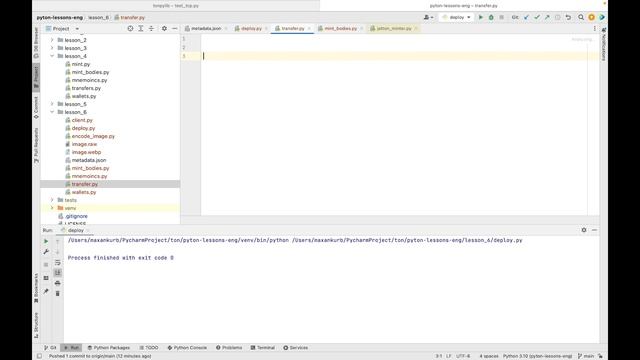Open Project panel gear options

coord(164,29)
